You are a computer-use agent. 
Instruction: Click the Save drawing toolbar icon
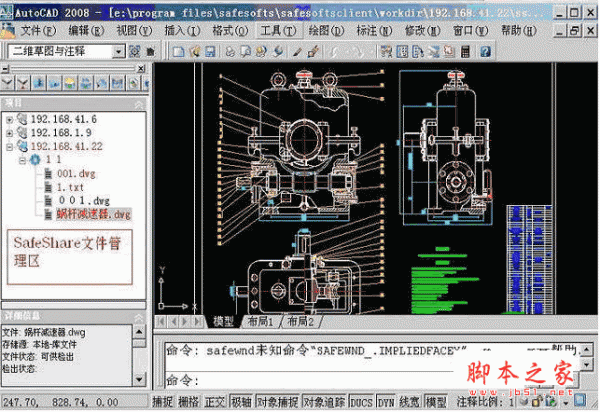click(210, 52)
